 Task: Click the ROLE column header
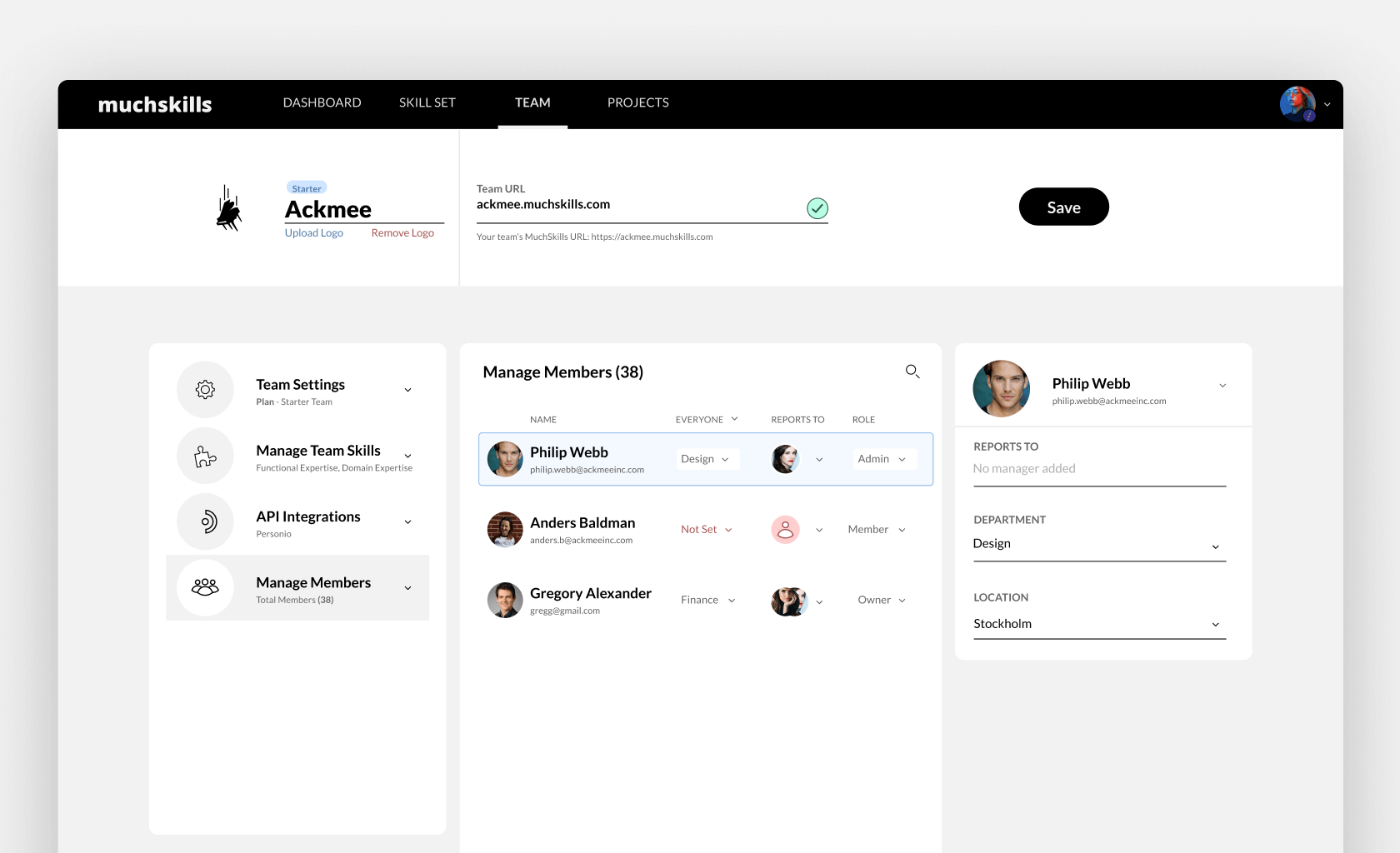[863, 420]
